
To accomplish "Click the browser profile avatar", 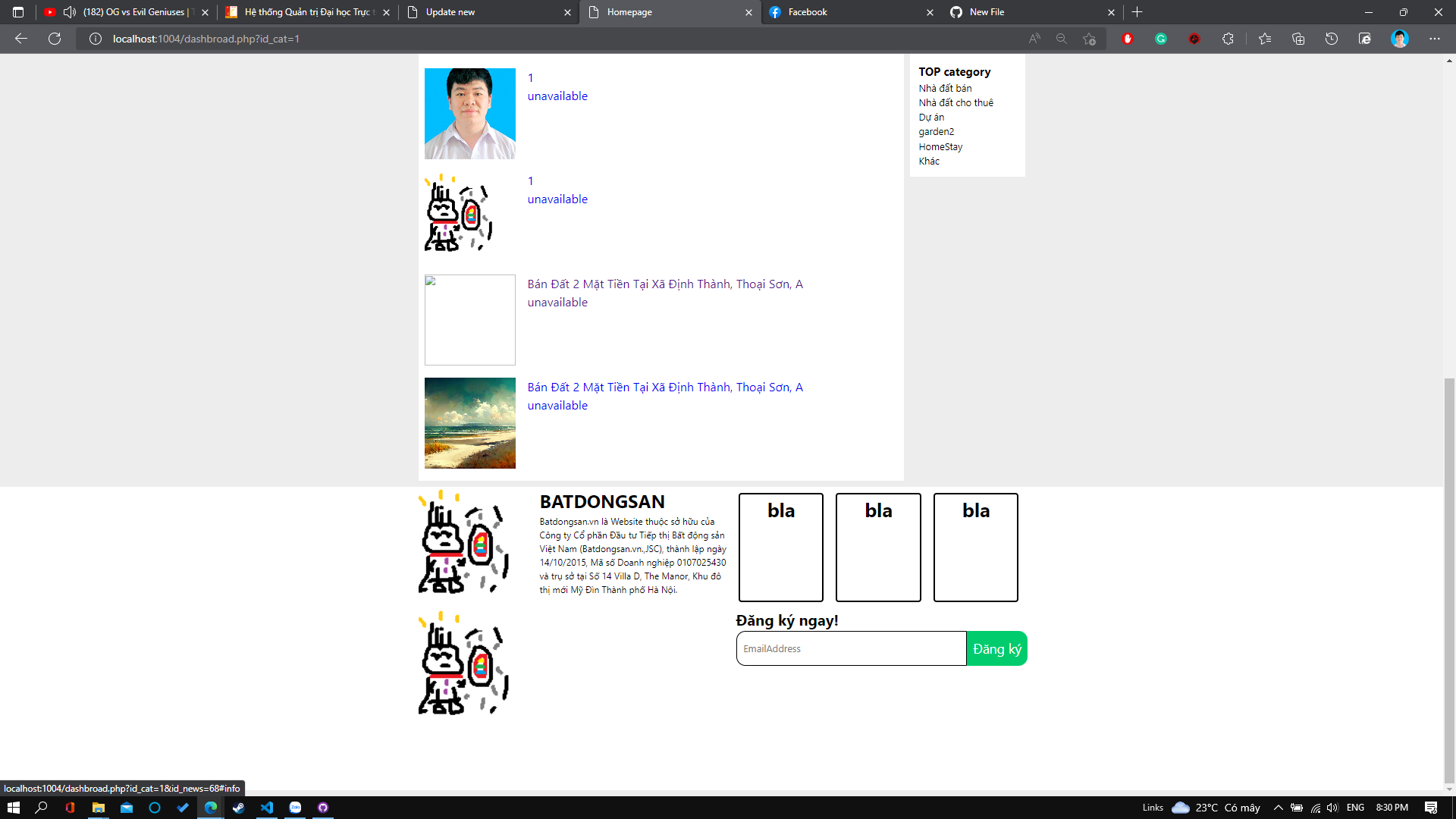I will (x=1401, y=39).
